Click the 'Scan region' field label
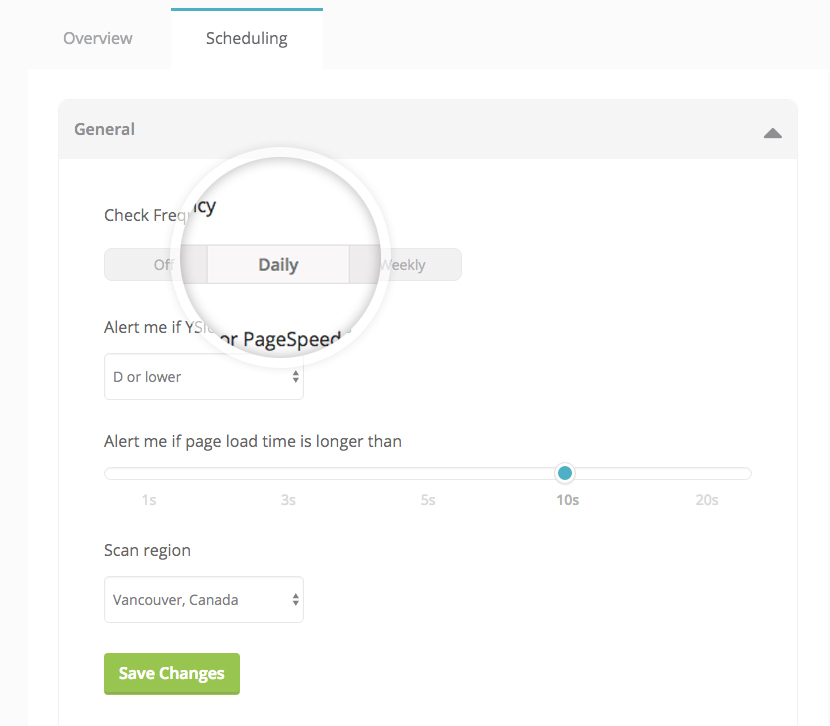 [147, 551]
